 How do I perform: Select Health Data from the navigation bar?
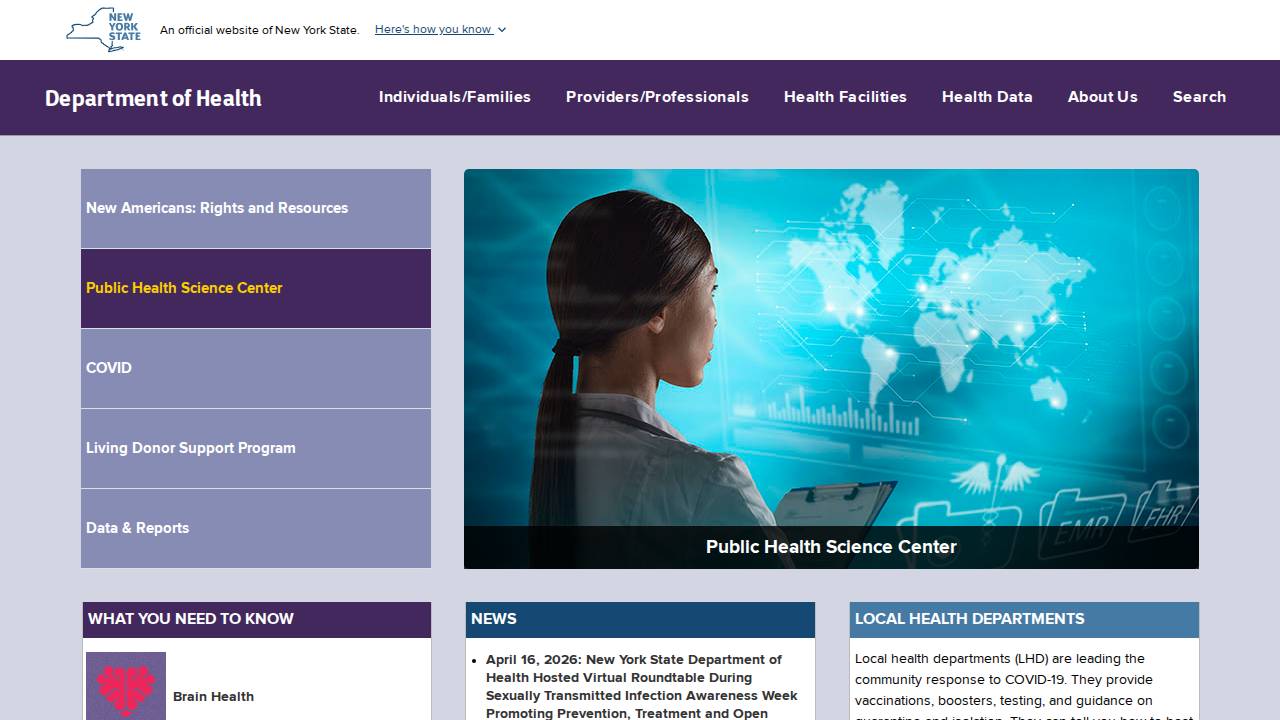[x=987, y=97]
